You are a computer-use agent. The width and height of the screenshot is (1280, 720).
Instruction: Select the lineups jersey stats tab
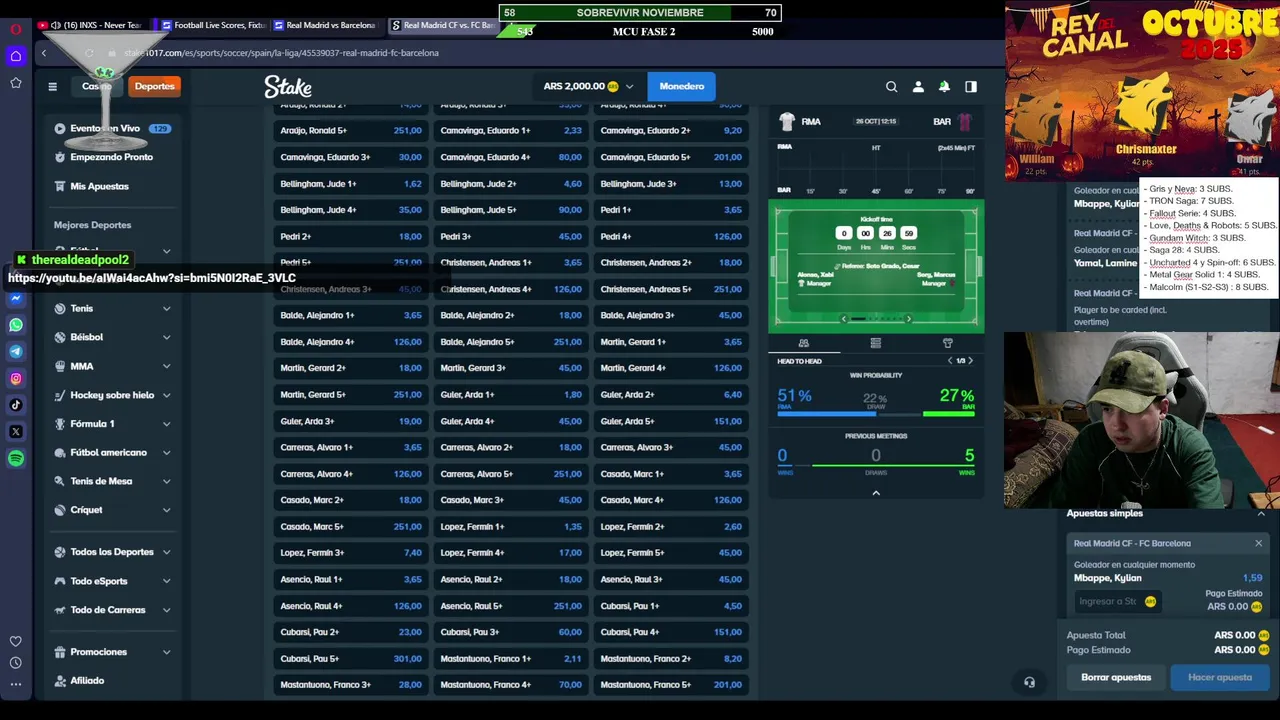[x=948, y=343]
